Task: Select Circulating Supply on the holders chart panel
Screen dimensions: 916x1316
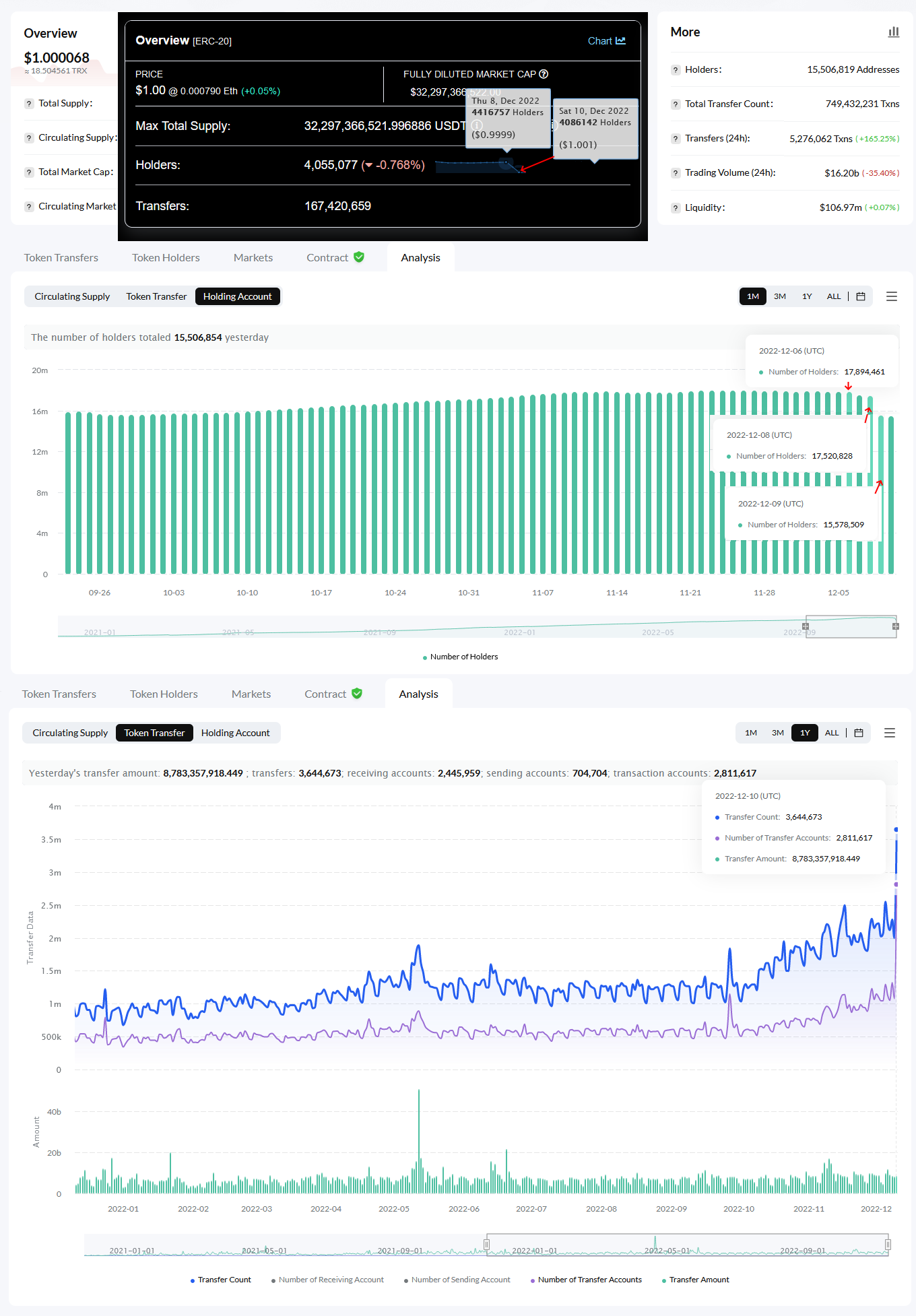Action: (72, 296)
